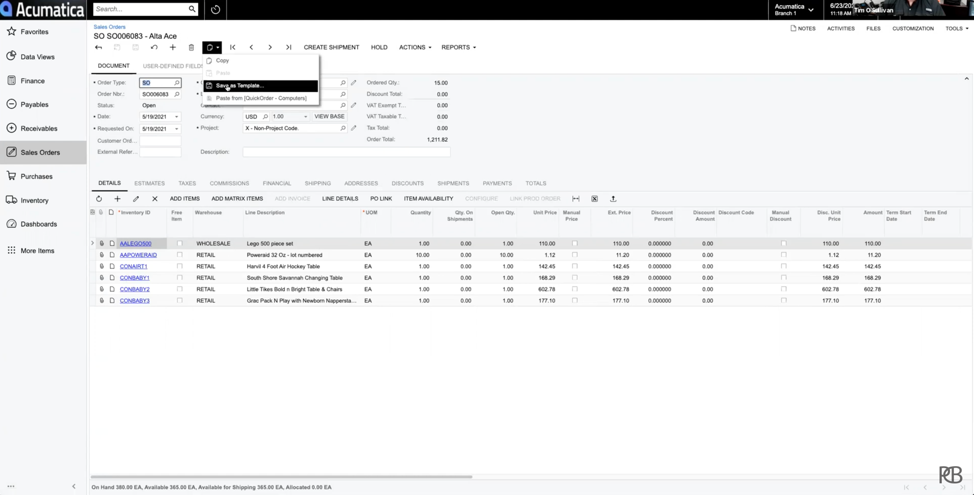The image size is (974, 495).
Task: Click the horizontal scrollbar below the grid
Action: (x=281, y=477)
